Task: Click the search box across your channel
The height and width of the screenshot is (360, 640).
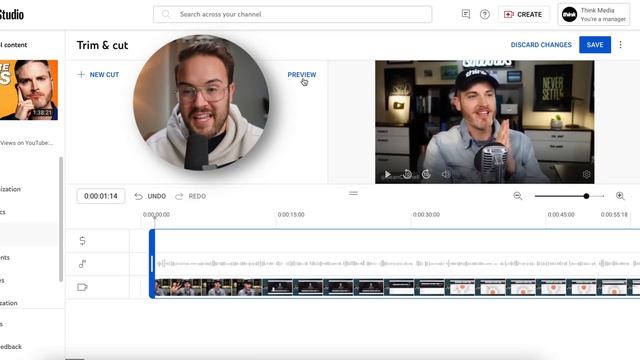Action: [x=292, y=14]
